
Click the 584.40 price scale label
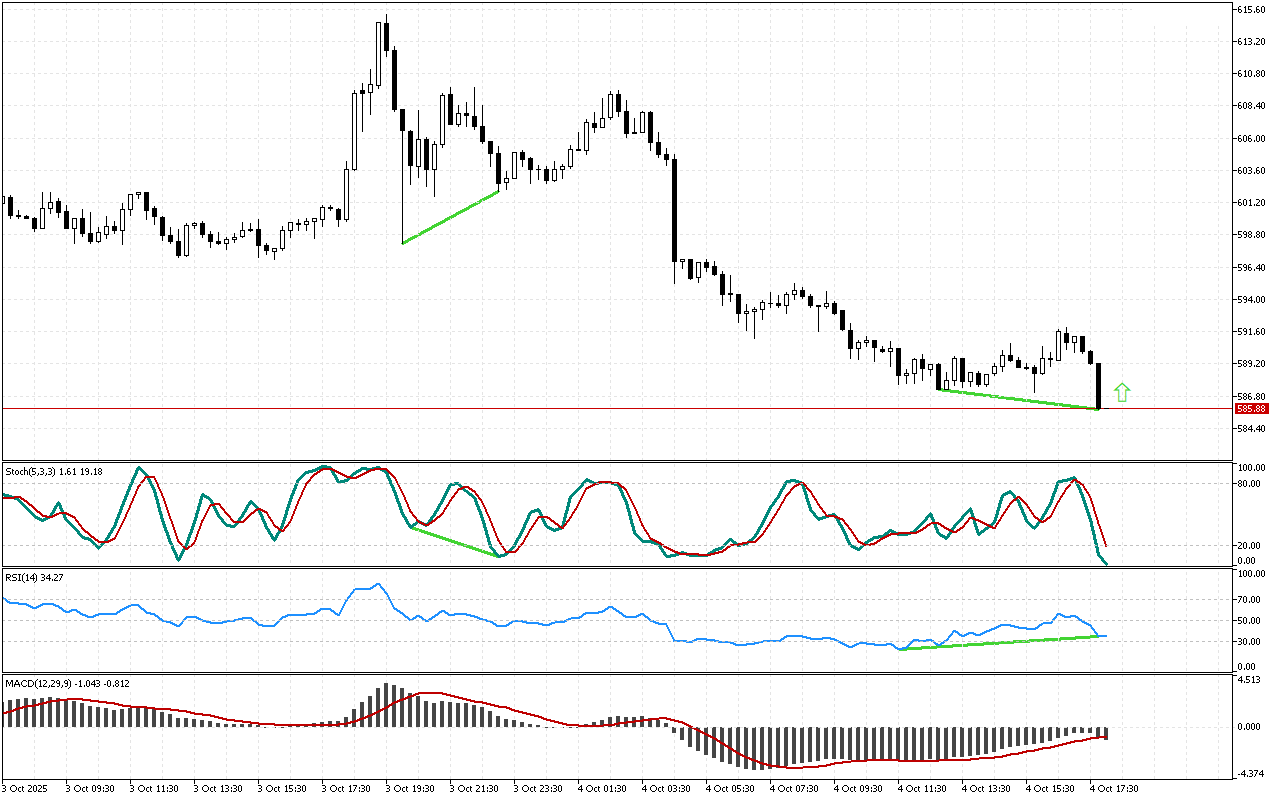coord(1252,429)
